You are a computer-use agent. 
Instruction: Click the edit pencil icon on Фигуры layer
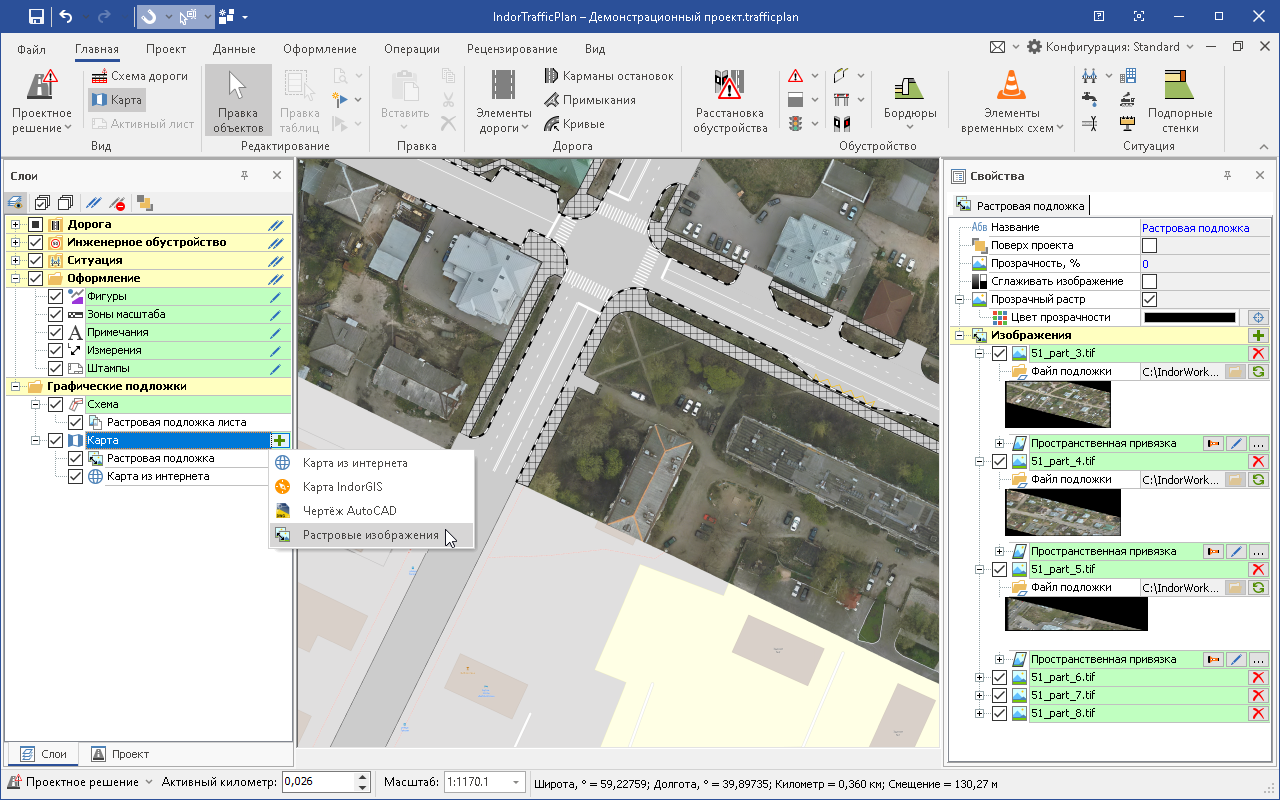point(276,296)
